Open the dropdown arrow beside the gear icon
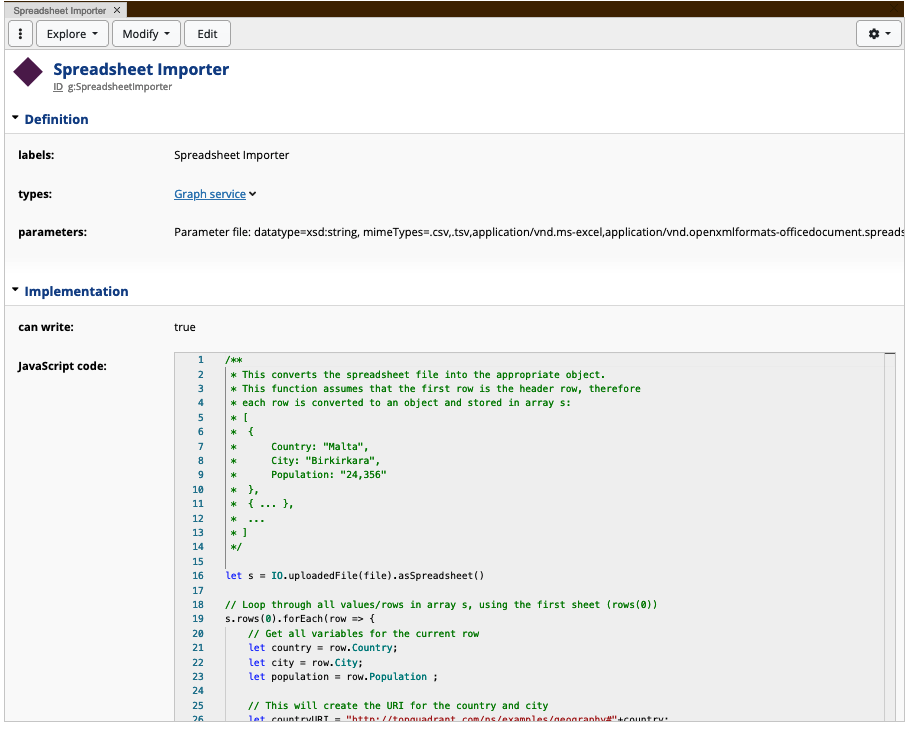This screenshot has height=734, width=909. (x=888, y=33)
